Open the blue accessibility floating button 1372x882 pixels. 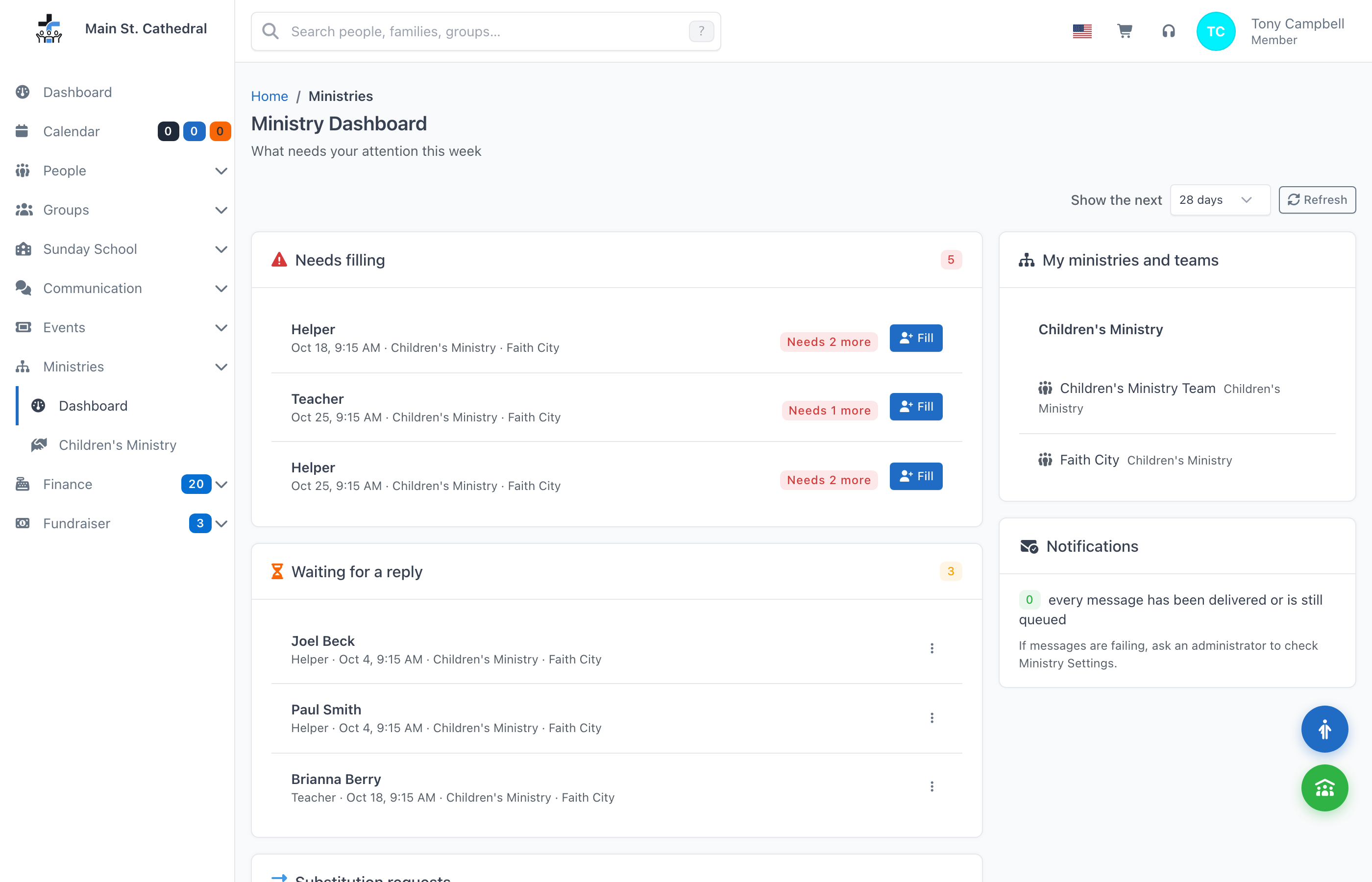1324,729
